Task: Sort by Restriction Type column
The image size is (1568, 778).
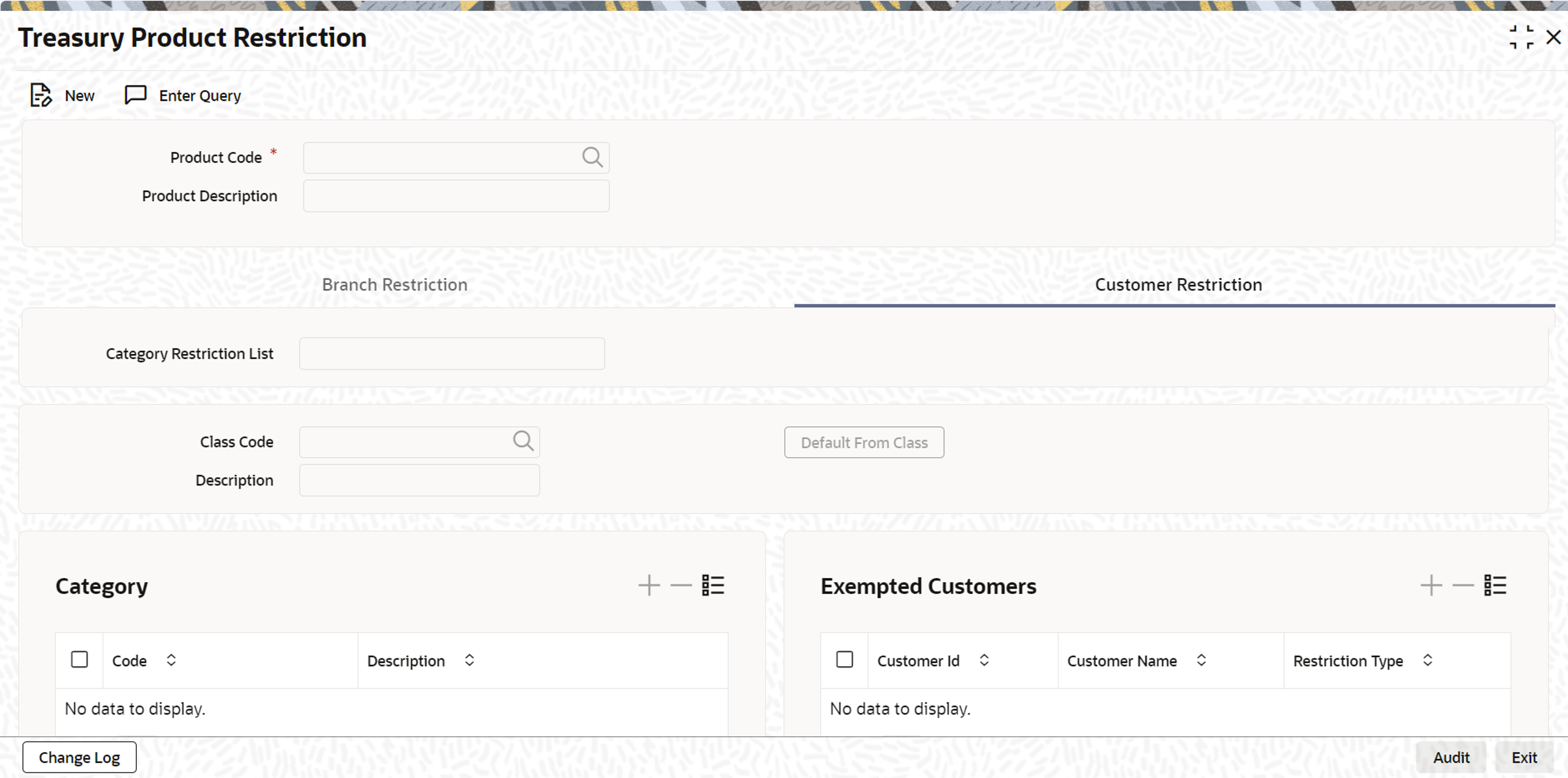Action: pos(1427,660)
